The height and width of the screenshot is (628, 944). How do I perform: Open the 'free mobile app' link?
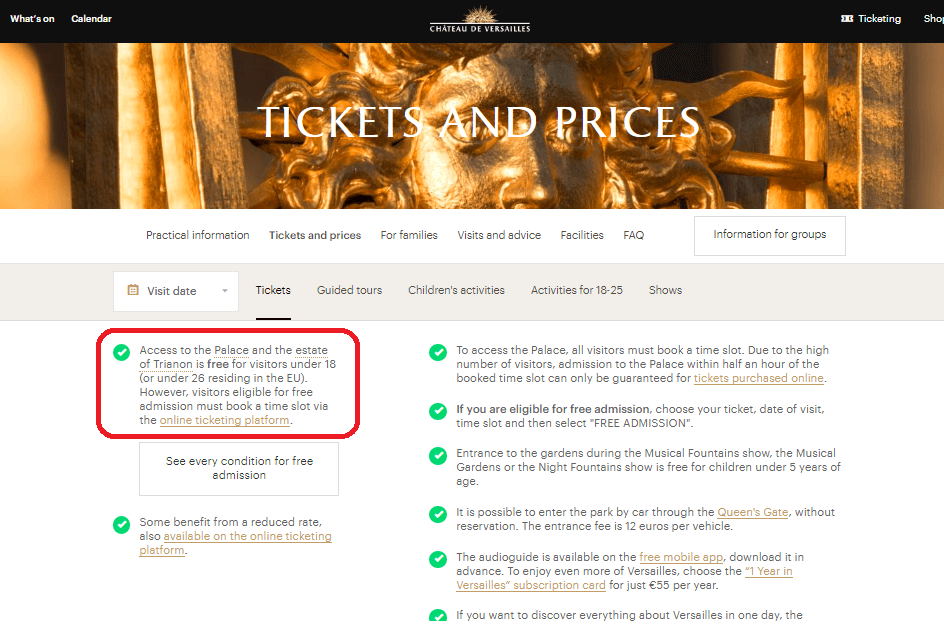(681, 558)
